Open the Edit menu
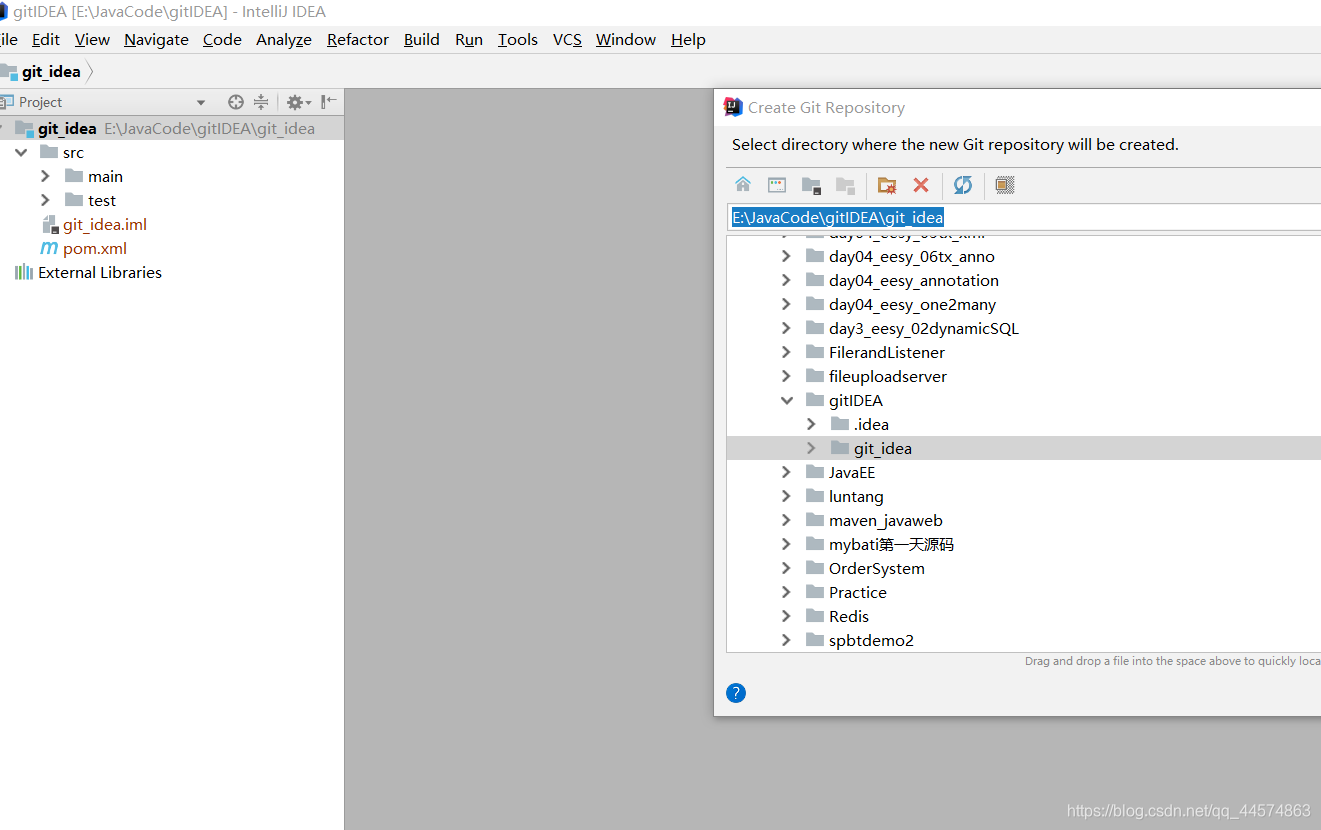Screen dimensions: 1321x830 coord(46,39)
